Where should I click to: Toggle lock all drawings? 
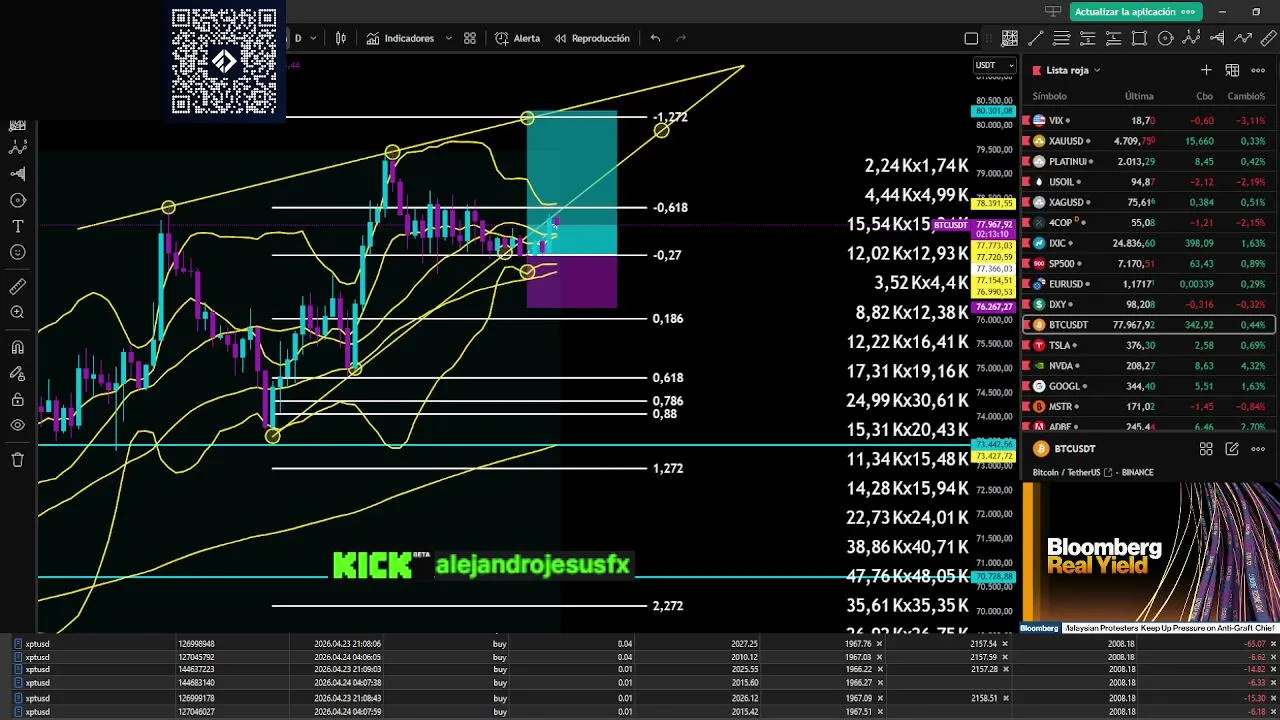(x=17, y=400)
